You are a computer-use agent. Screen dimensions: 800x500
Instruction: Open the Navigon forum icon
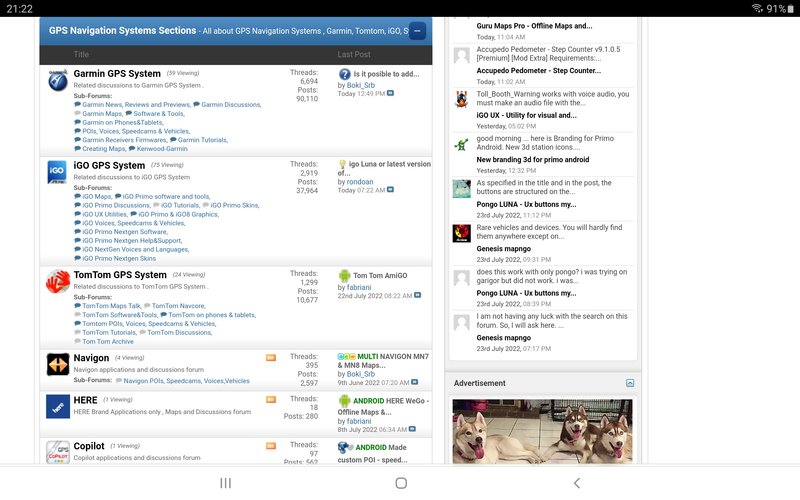coord(58,364)
